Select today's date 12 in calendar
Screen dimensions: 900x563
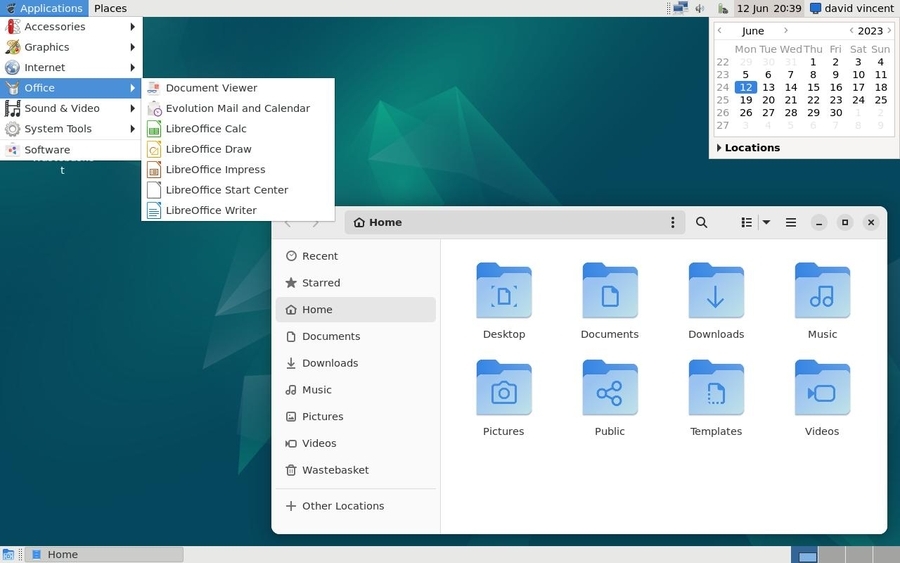pyautogui.click(x=746, y=87)
